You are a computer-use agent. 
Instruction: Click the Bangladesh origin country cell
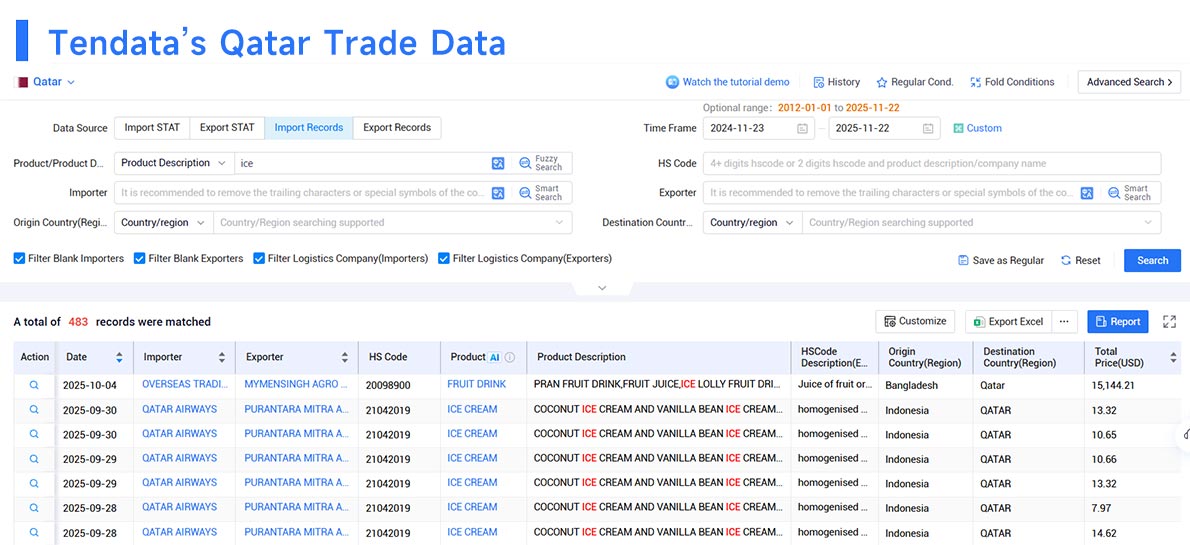tap(911, 385)
